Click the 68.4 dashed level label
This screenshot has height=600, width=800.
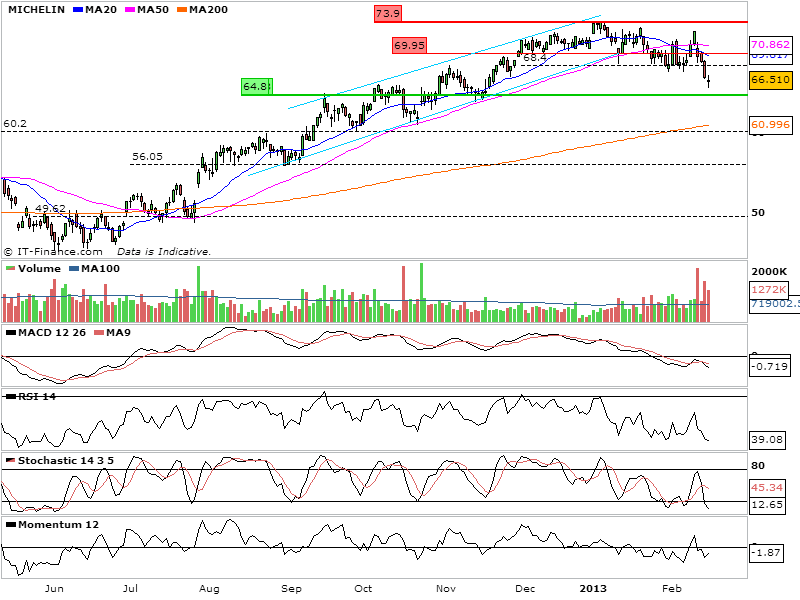click(534, 58)
